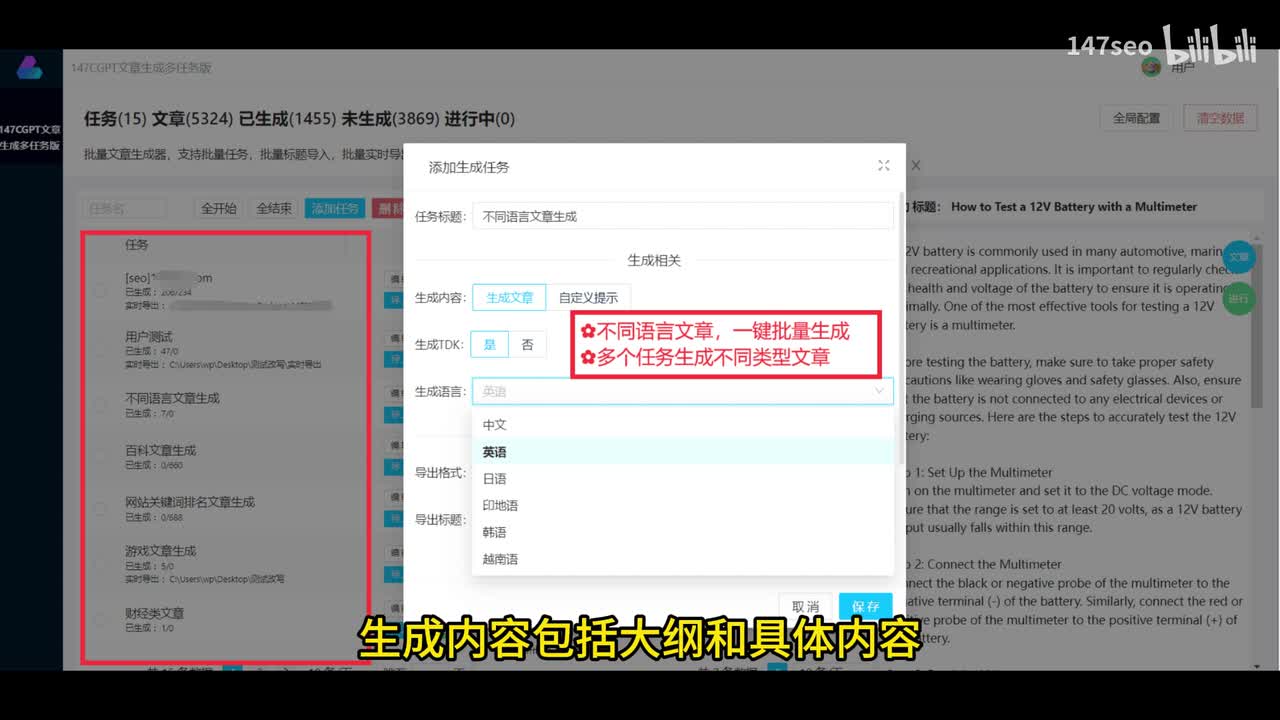The height and width of the screenshot is (720, 1280).
Task: Click the 保存 button
Action: coord(865,606)
